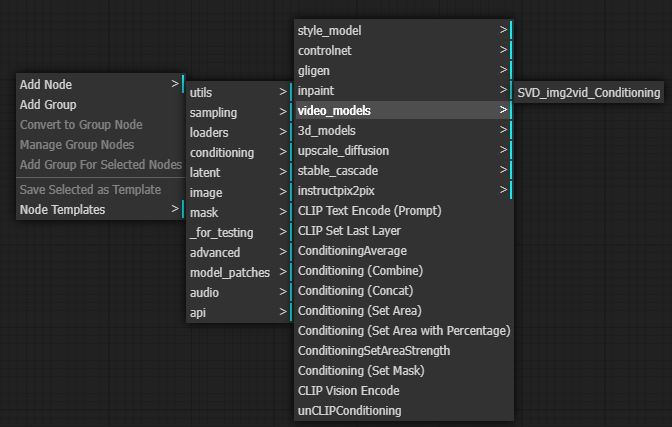Add Conditioning (Set Area) node

tap(404, 310)
